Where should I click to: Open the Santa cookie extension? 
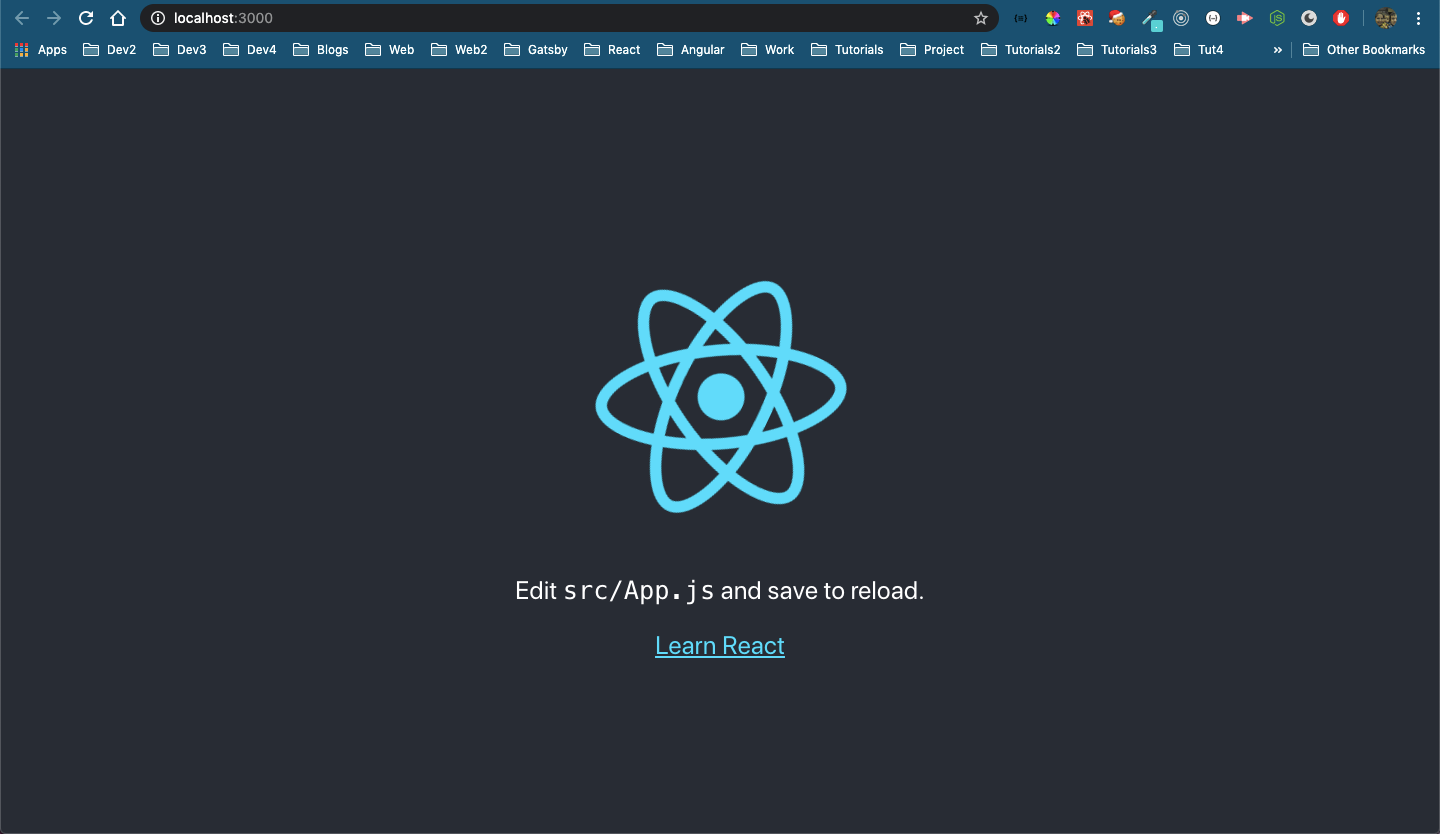click(x=1117, y=18)
